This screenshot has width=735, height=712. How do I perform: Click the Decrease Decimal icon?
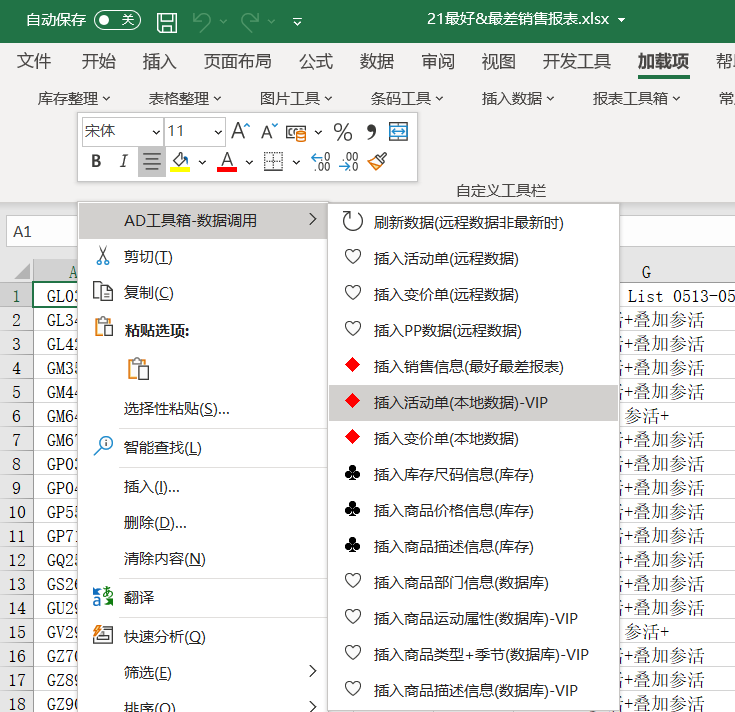[349, 162]
